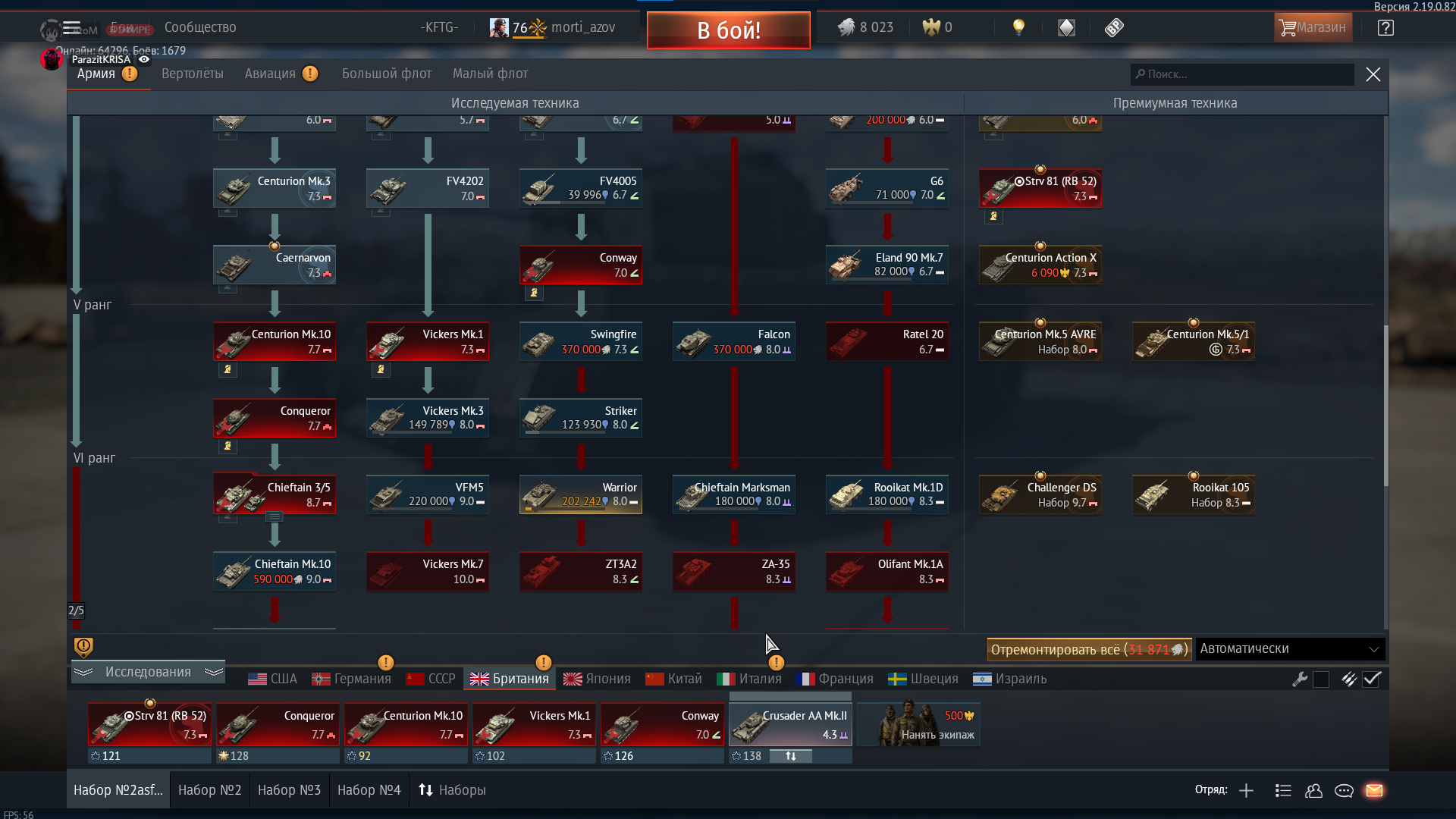Select the Германия nation tab
This screenshot has height=819, width=1456.
pos(352,679)
